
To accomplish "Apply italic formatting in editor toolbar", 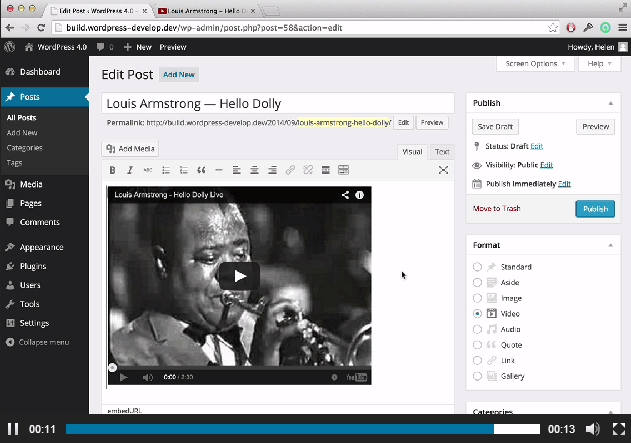I will point(130,170).
